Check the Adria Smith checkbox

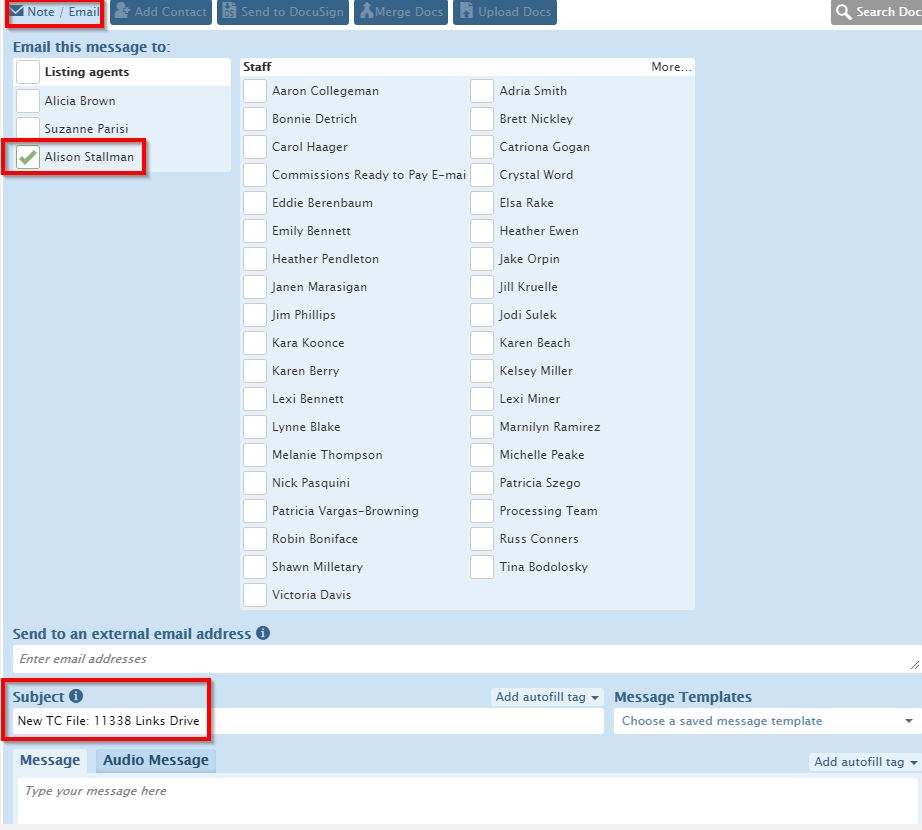482,91
